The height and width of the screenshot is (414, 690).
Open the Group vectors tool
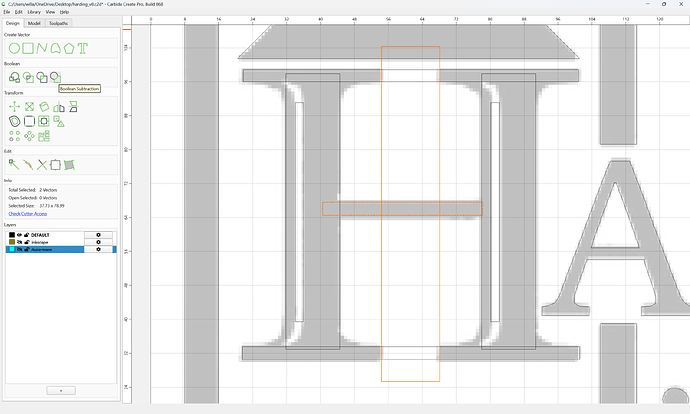point(59,121)
